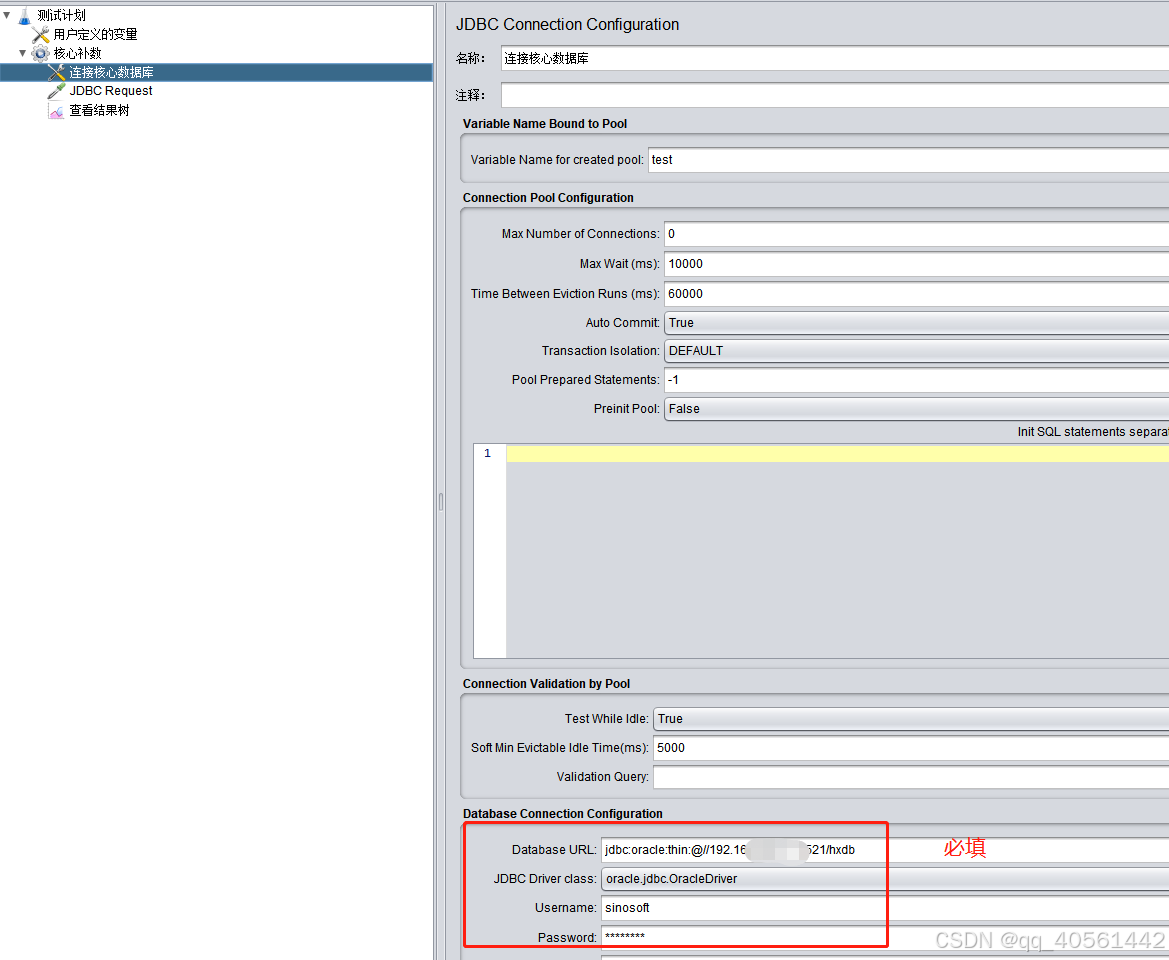Click the Test Plan flask icon
Image resolution: width=1169 pixels, height=960 pixels.
24,15
